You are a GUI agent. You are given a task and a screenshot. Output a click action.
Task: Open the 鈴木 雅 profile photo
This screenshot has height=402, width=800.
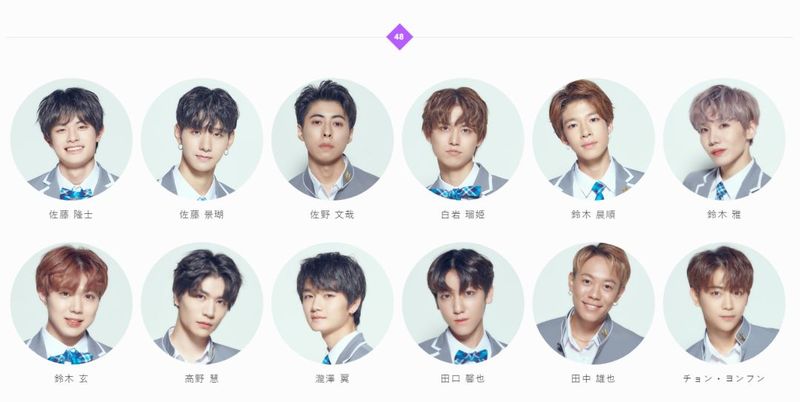click(x=724, y=139)
